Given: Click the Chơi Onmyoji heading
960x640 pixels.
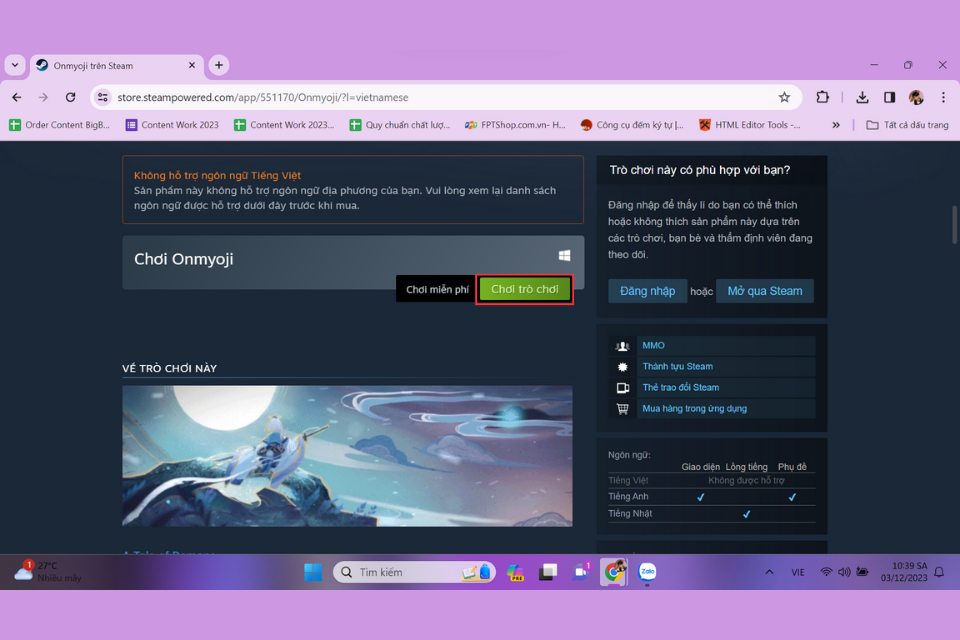Looking at the screenshot, I should click(x=184, y=259).
